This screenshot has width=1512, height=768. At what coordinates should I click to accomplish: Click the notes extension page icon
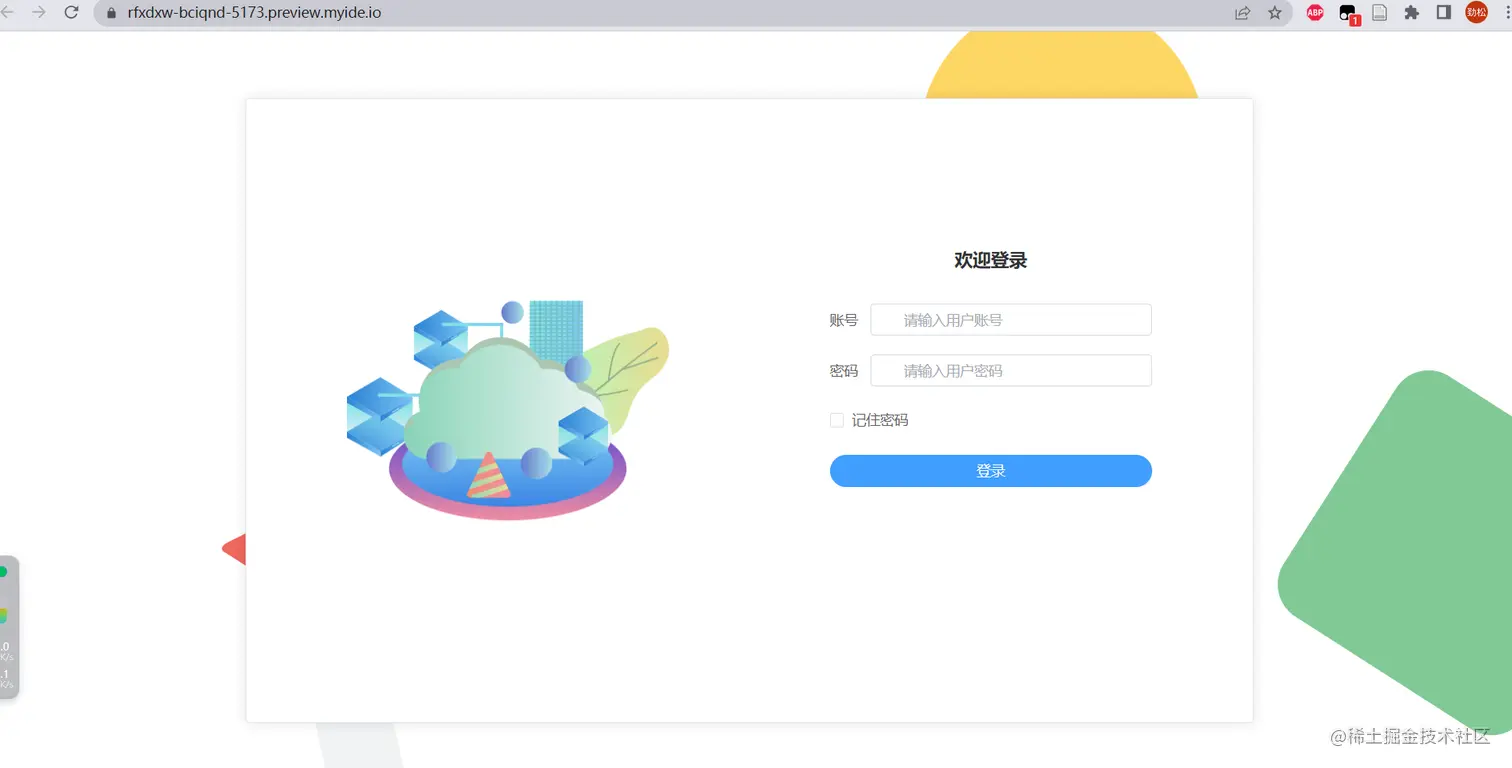click(1379, 13)
